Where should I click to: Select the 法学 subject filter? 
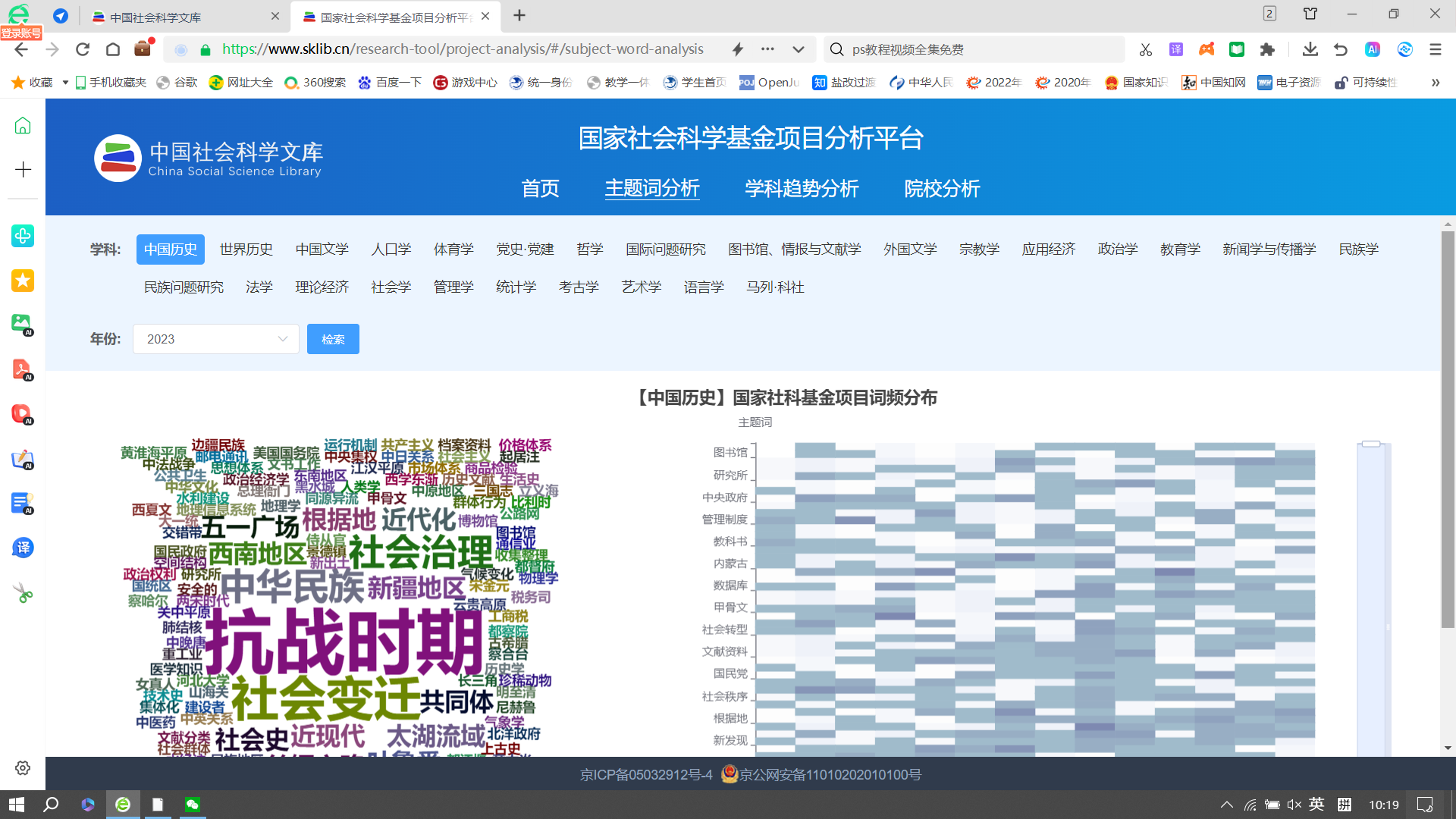259,287
